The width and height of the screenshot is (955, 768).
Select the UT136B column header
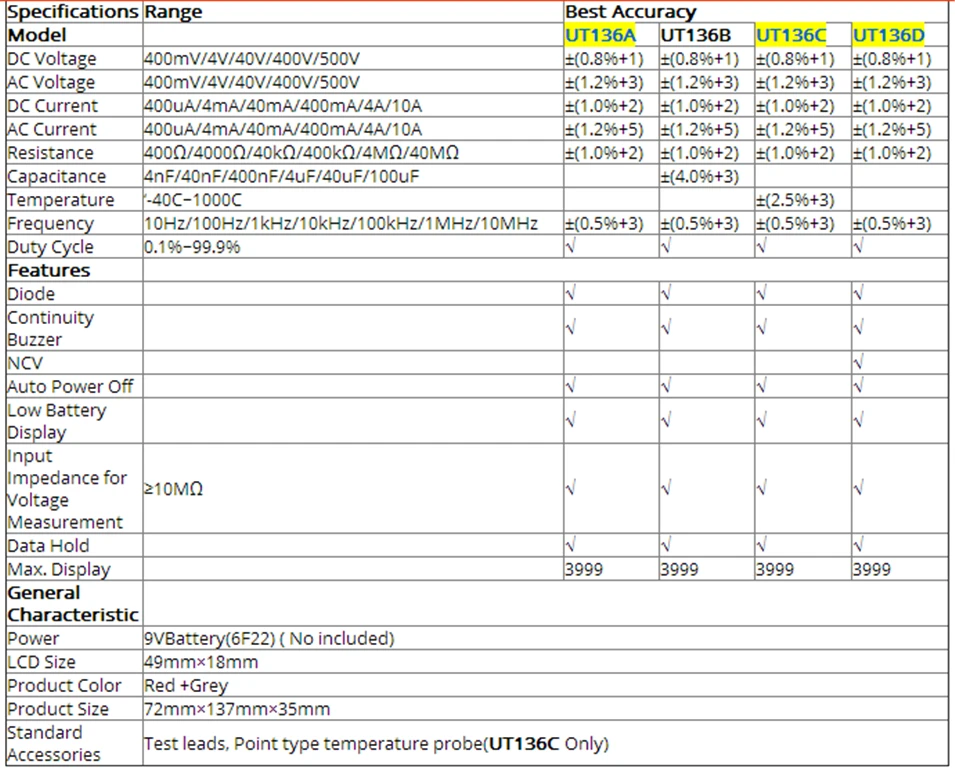tap(696, 35)
